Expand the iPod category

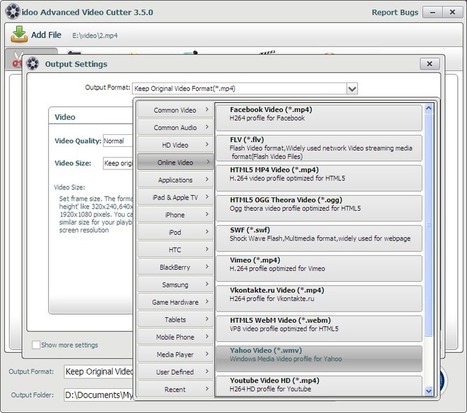click(175, 232)
